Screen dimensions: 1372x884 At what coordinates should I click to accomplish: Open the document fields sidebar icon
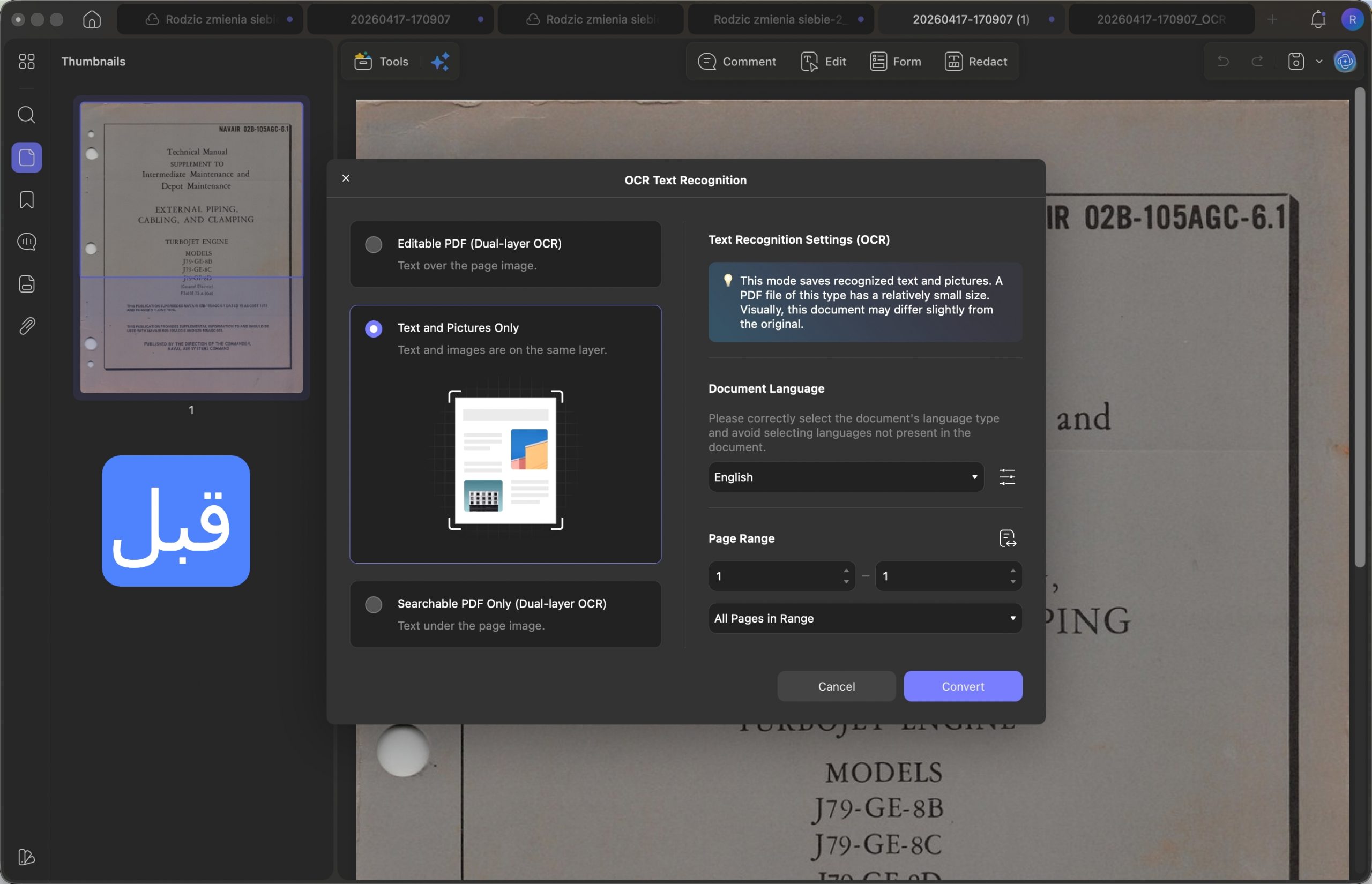click(x=26, y=284)
